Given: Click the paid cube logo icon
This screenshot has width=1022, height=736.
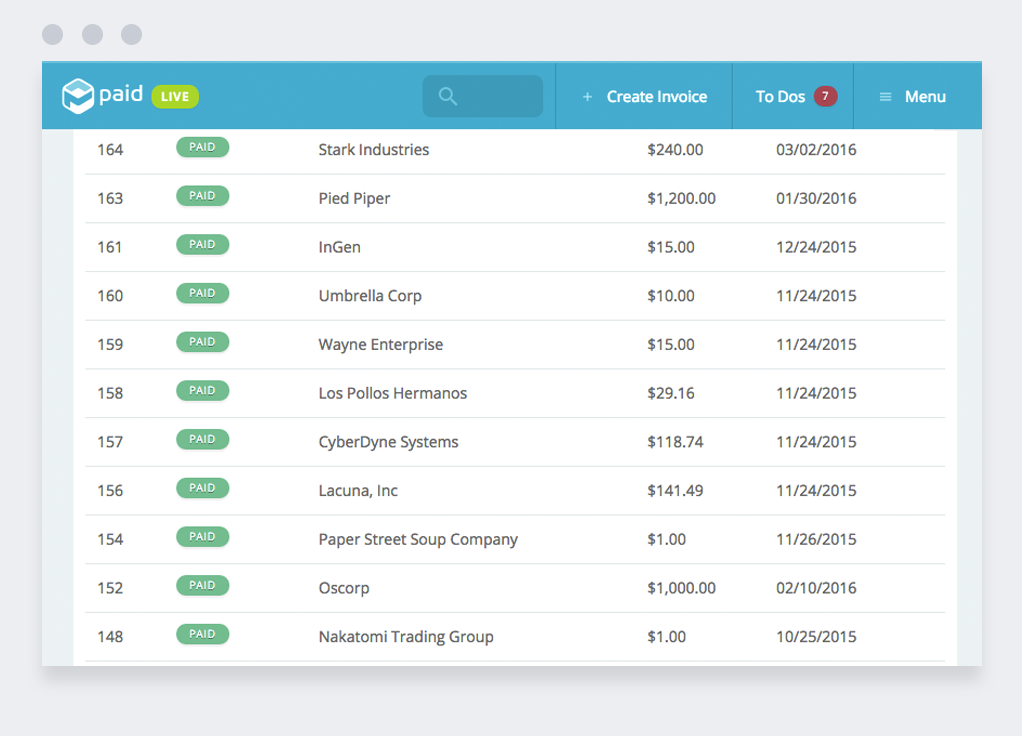Looking at the screenshot, I should (x=78, y=96).
